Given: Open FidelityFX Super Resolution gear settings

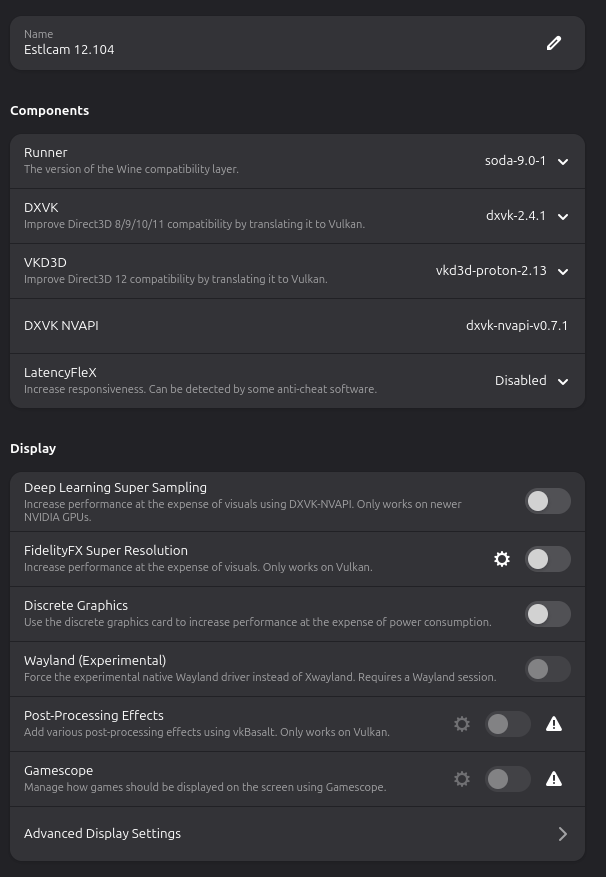Looking at the screenshot, I should coord(502,559).
